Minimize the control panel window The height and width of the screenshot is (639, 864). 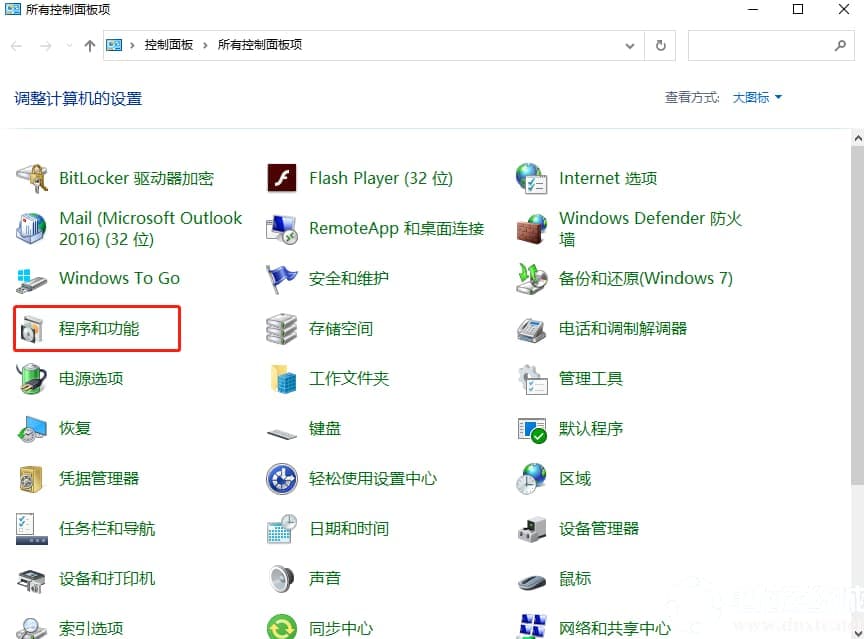coord(753,9)
